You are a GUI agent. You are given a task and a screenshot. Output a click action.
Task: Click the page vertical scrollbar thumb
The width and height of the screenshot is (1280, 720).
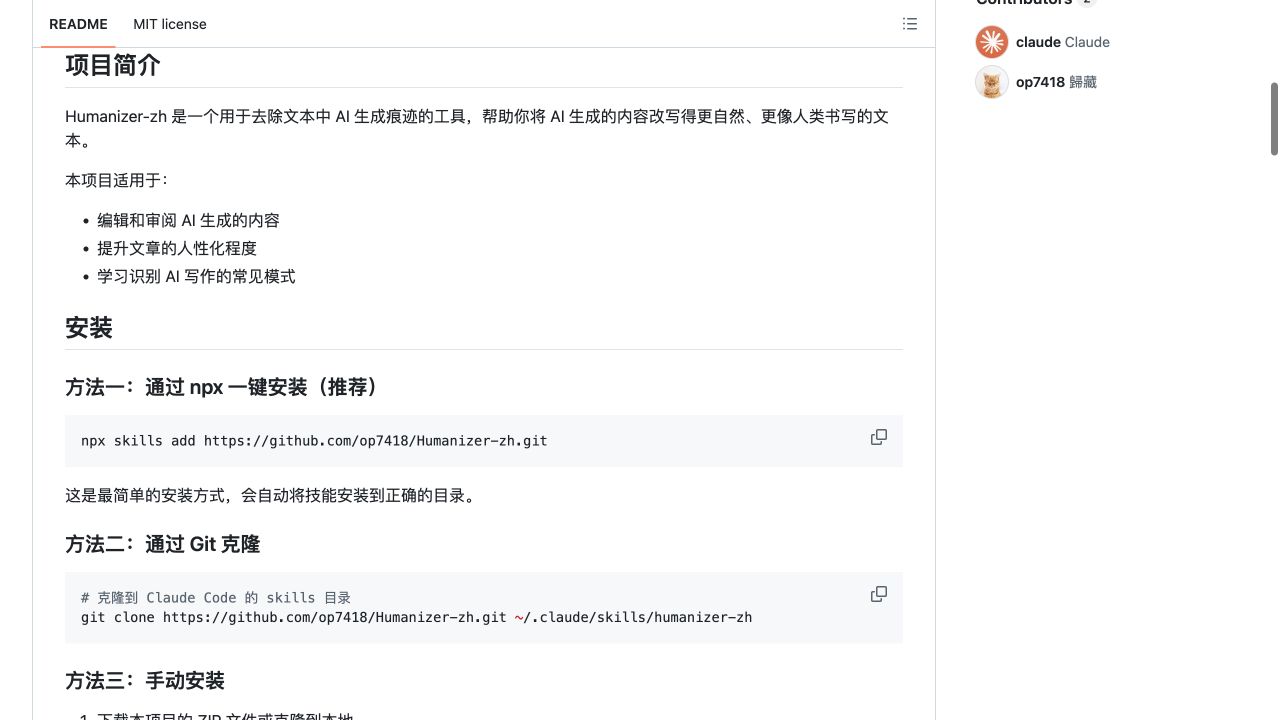[1274, 119]
